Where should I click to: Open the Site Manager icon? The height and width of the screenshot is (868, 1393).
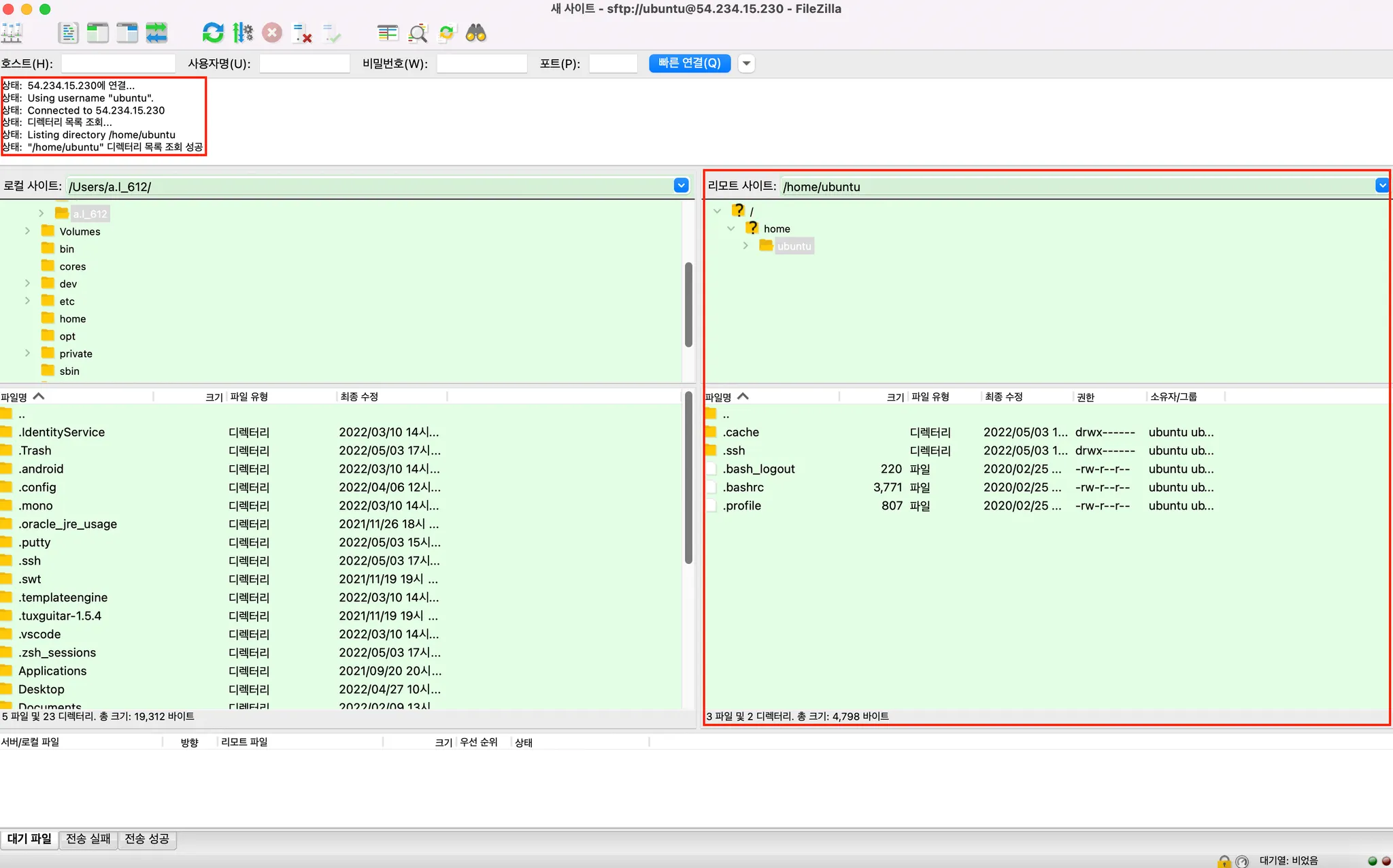point(12,33)
